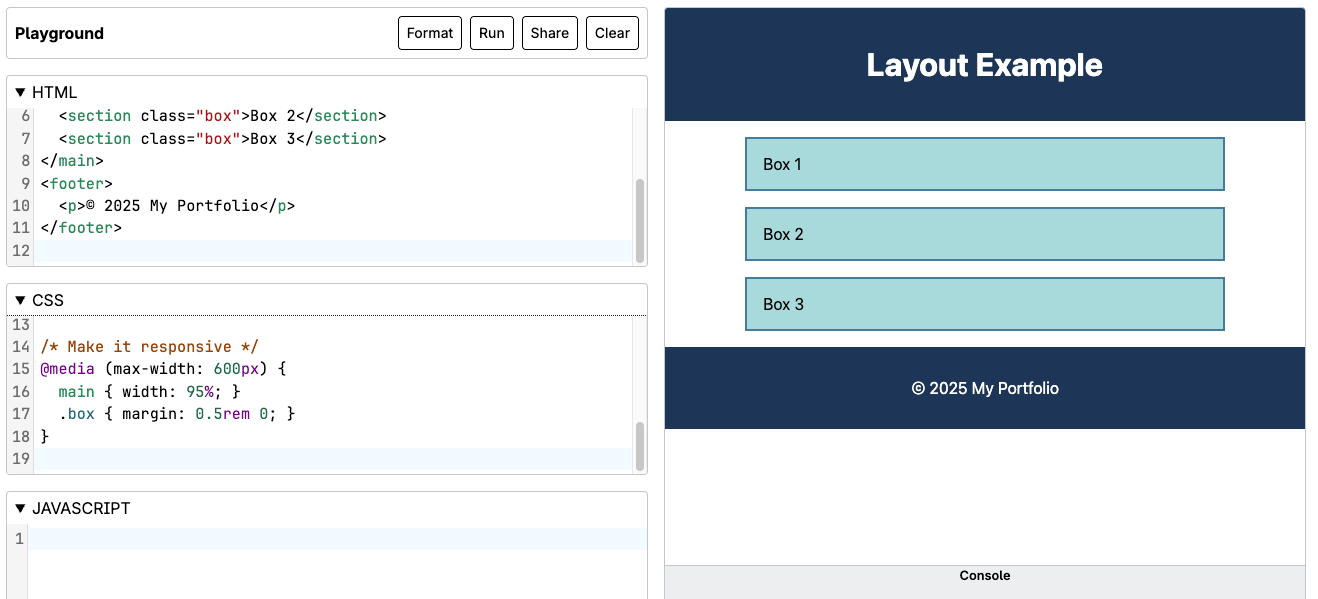
Task: Click the CSS editor scrollbar thumb
Action: coord(640,446)
